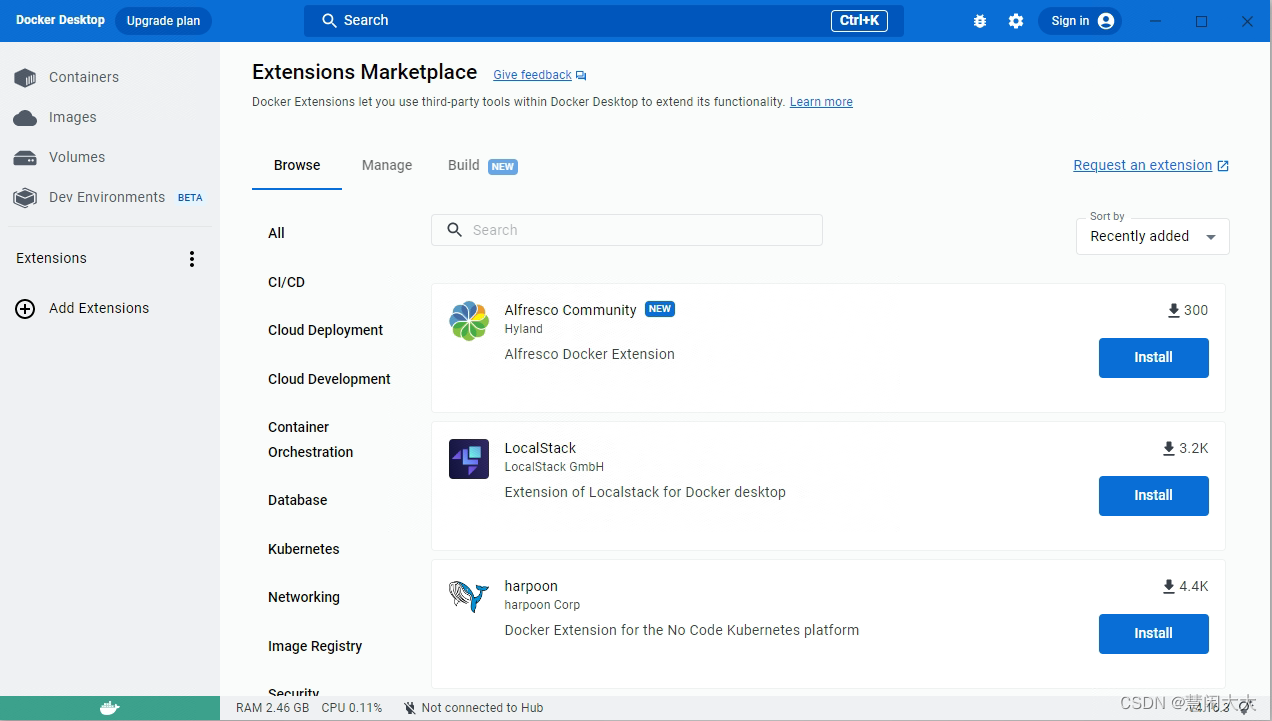
Task: Focus the top global Search bar
Action: click(604, 21)
